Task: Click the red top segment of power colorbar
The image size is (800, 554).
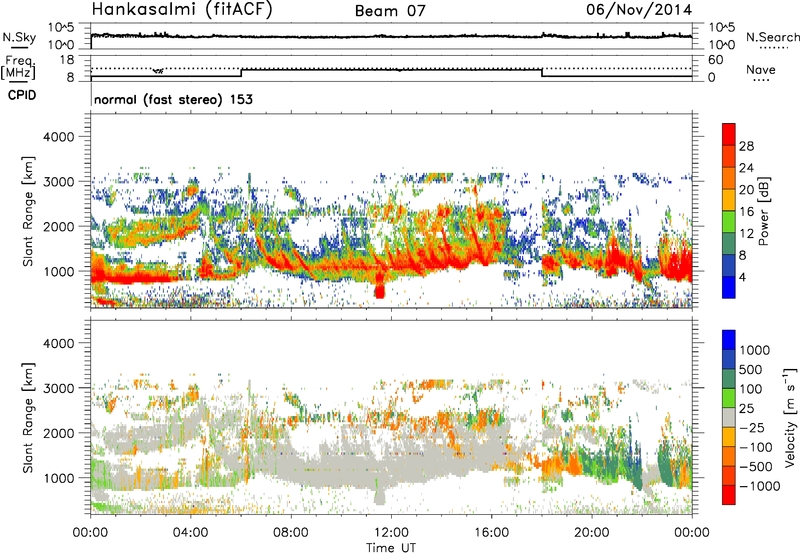Action: 729,134
